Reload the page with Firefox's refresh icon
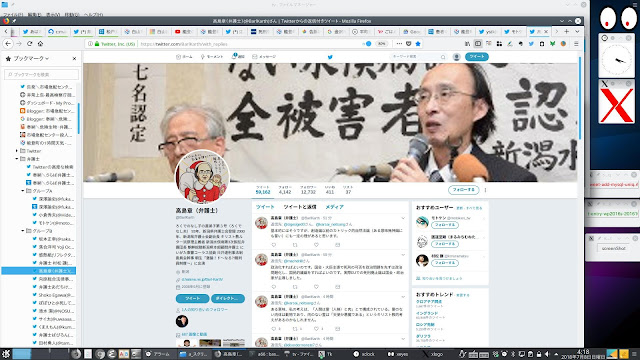This screenshot has height=360, width=640. pyautogui.click(x=29, y=44)
